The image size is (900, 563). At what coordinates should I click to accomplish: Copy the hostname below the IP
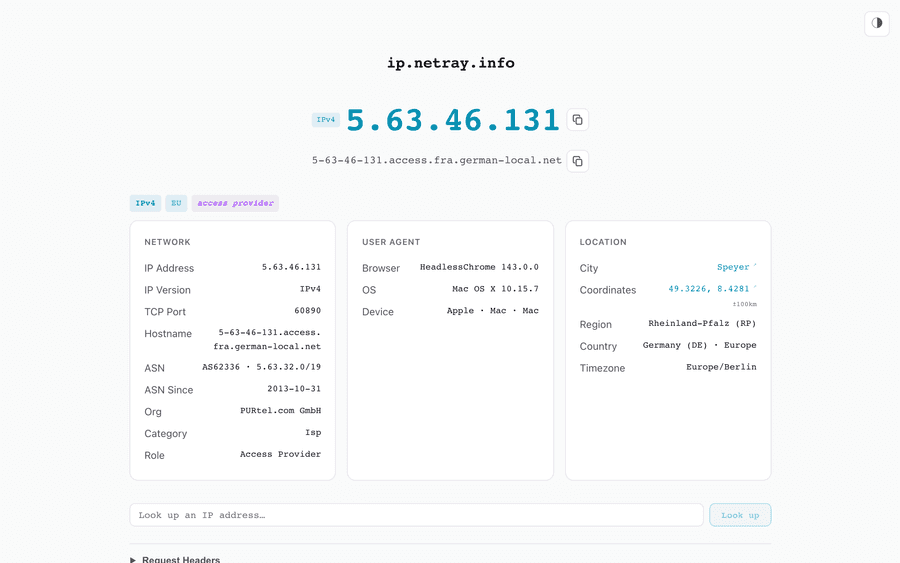click(x=577, y=161)
